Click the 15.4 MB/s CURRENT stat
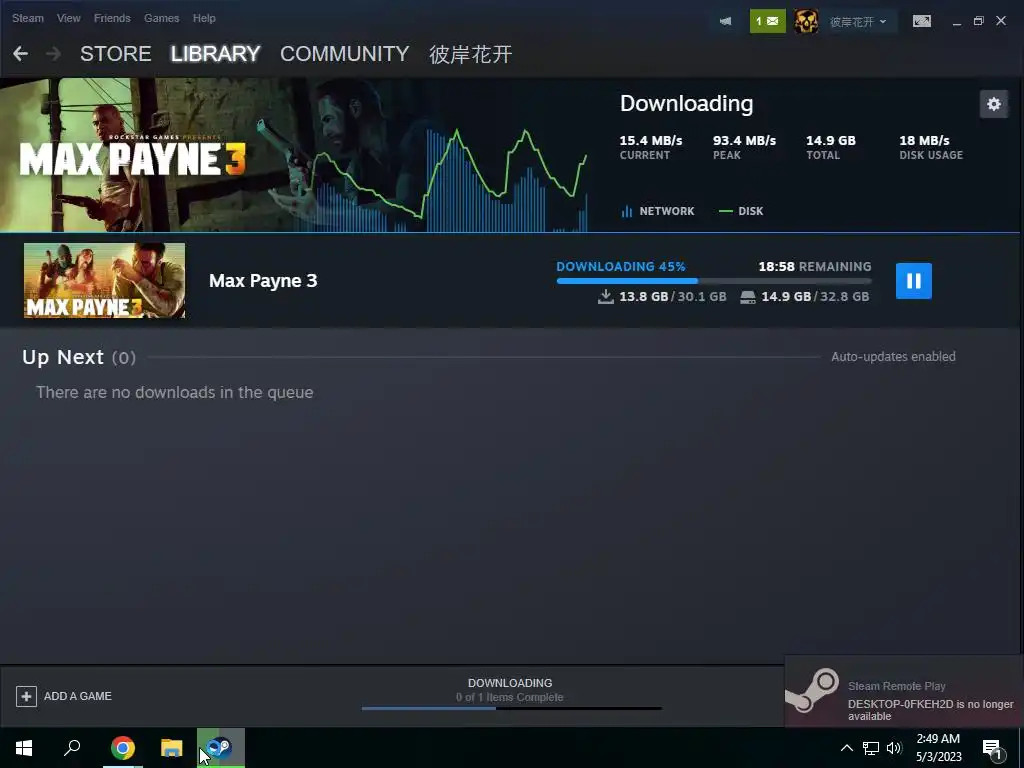Image resolution: width=1024 pixels, height=768 pixels. pos(650,147)
